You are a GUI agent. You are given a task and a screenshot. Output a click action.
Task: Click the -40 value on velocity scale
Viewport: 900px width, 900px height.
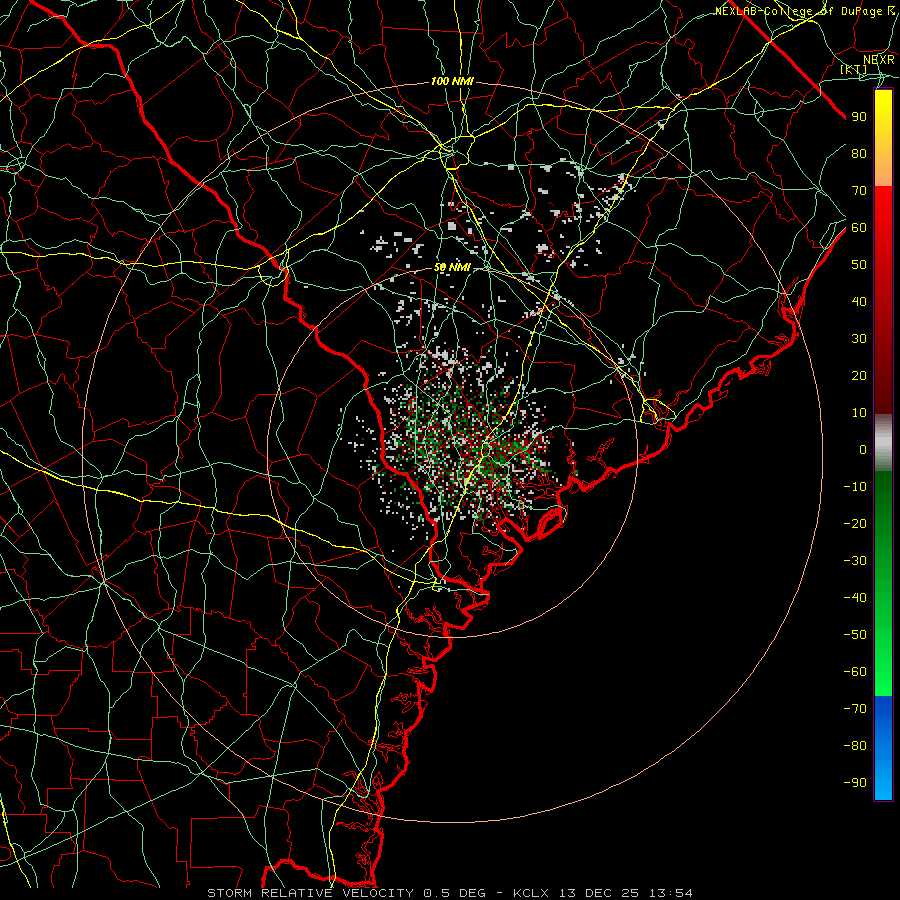coord(855,598)
